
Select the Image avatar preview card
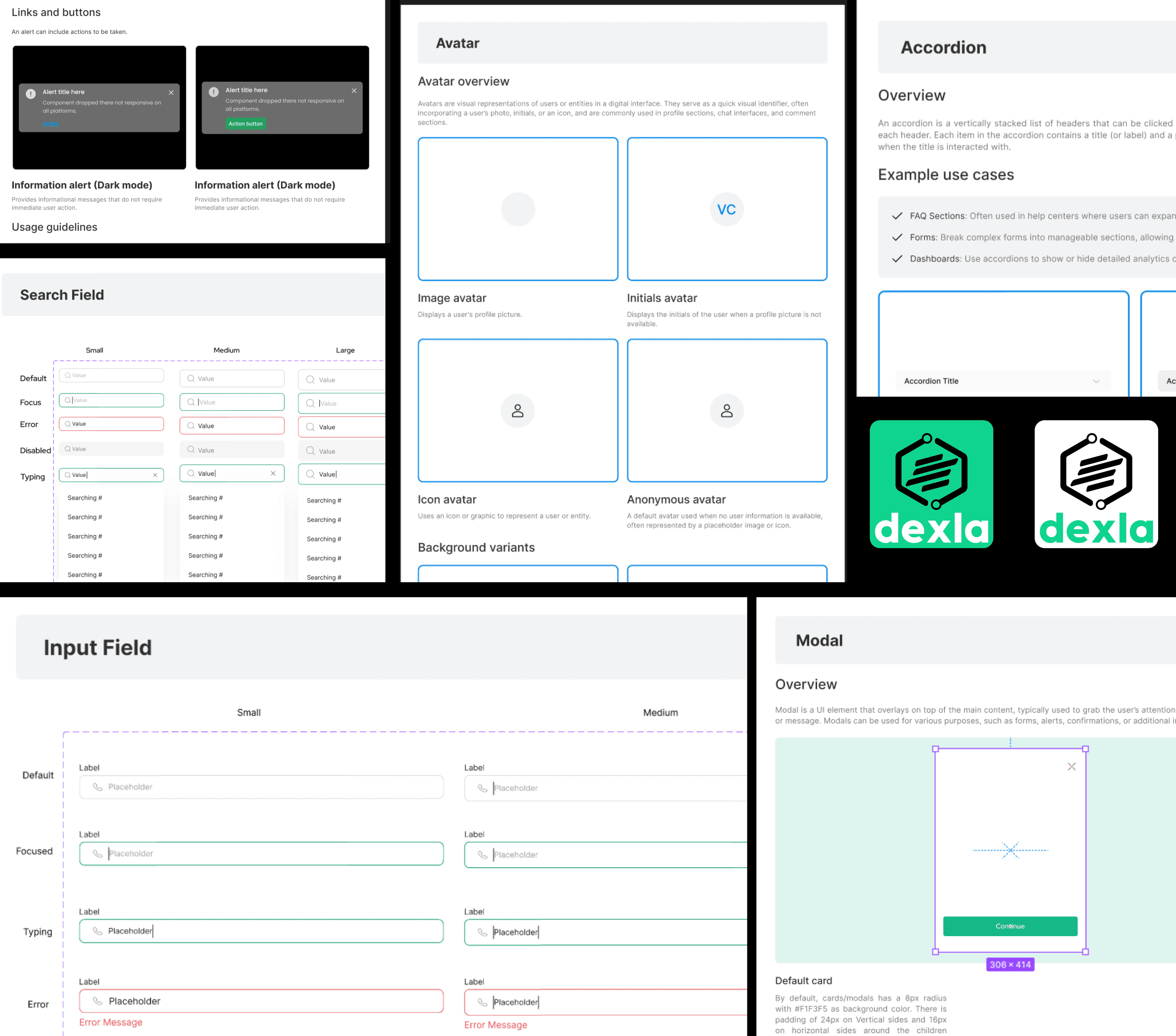(x=518, y=209)
